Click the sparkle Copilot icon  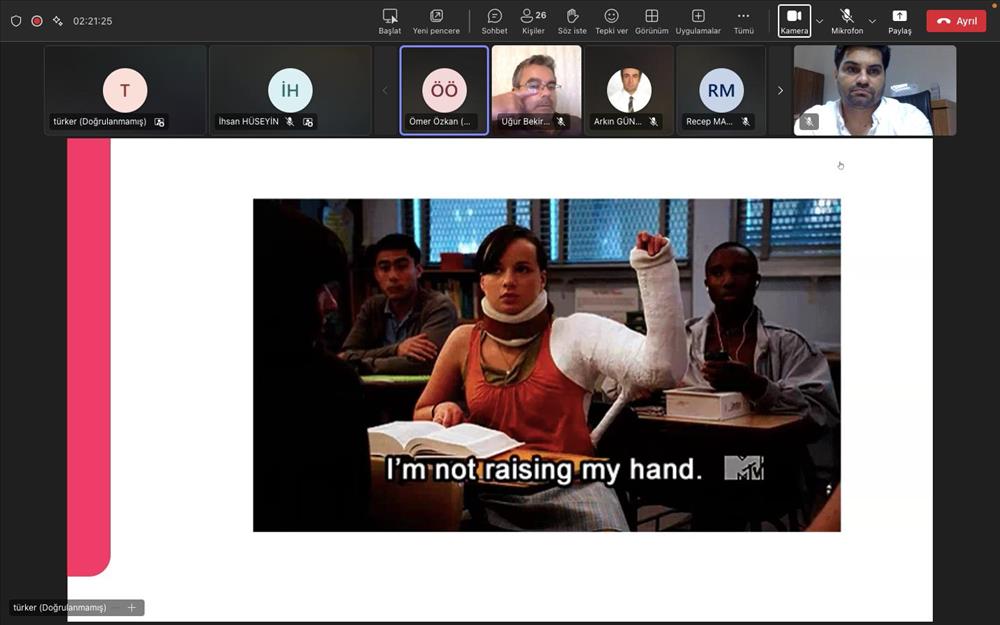57,21
